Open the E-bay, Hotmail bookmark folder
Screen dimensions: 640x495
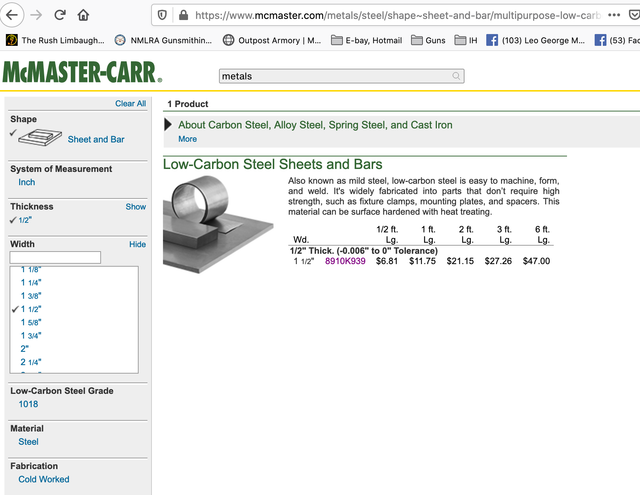point(367,40)
